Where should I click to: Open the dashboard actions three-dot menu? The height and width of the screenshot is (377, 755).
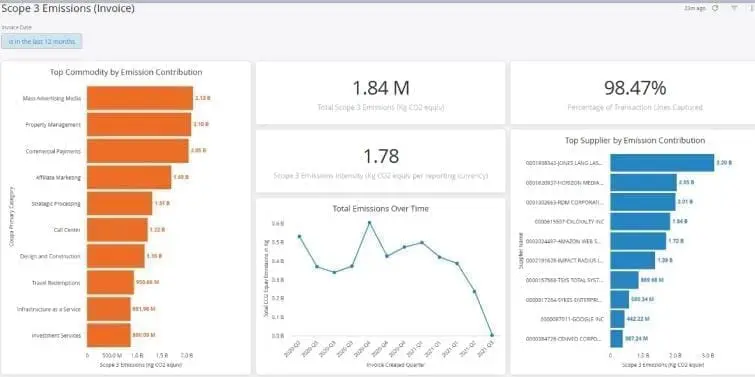click(752, 8)
